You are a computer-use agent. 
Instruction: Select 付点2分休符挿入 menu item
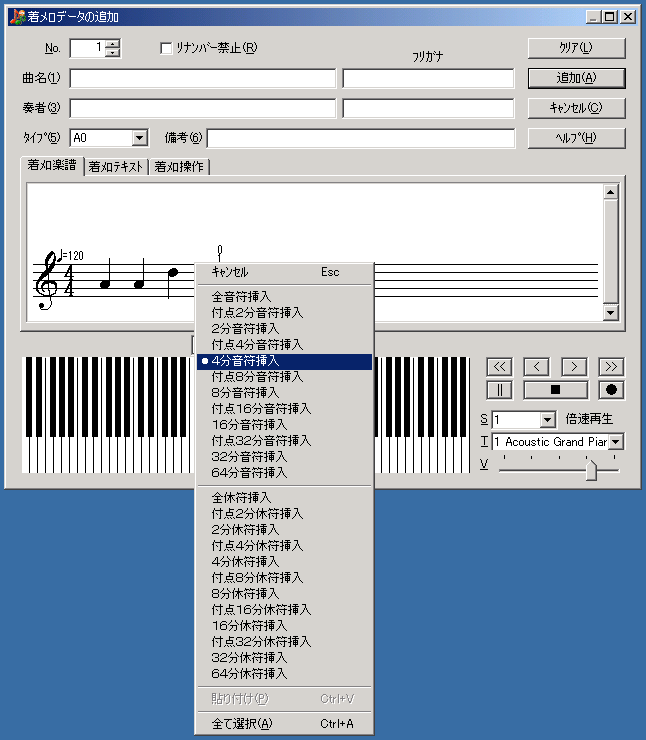coord(284,514)
